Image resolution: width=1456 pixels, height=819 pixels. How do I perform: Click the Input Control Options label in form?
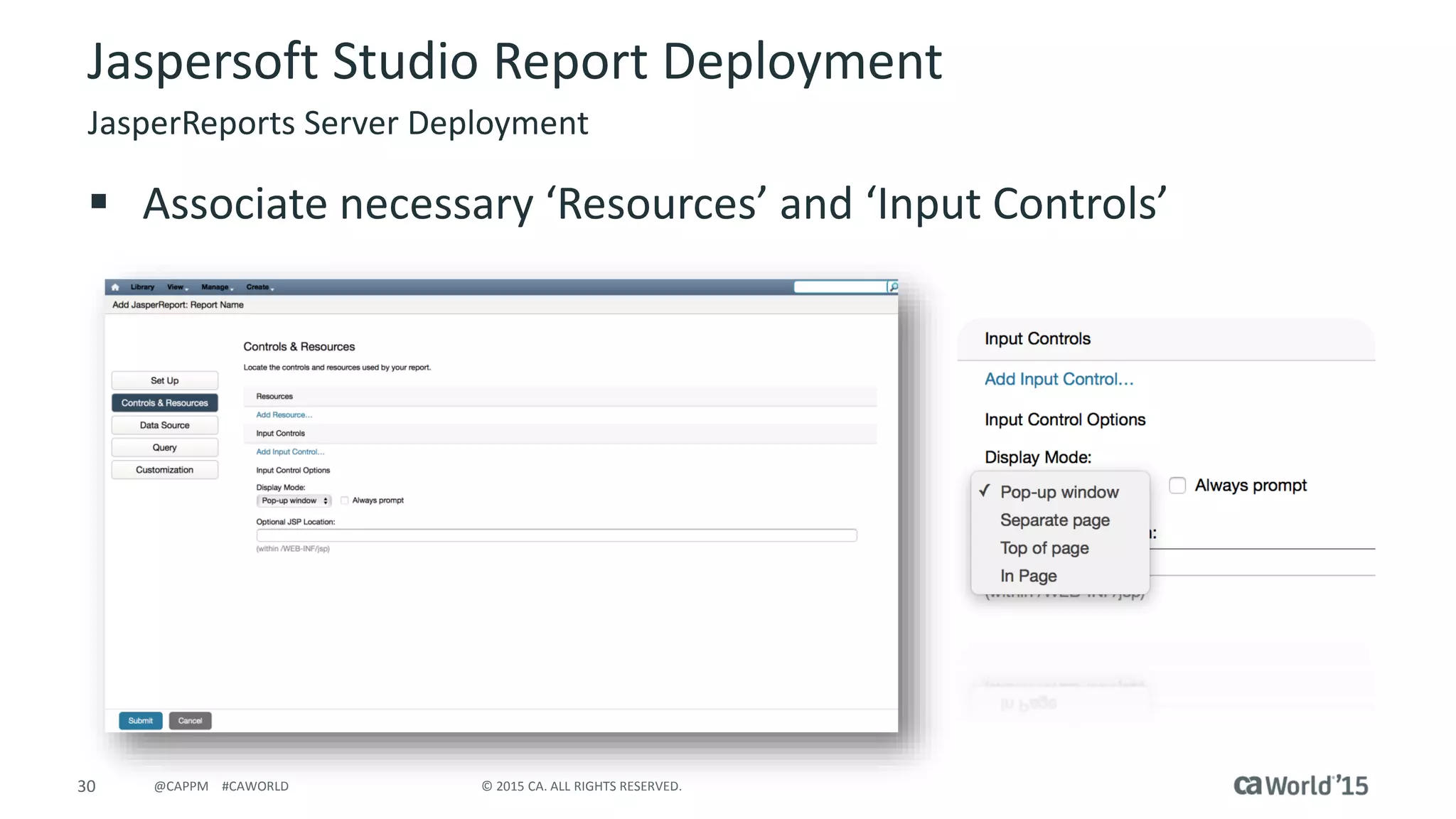293,471
